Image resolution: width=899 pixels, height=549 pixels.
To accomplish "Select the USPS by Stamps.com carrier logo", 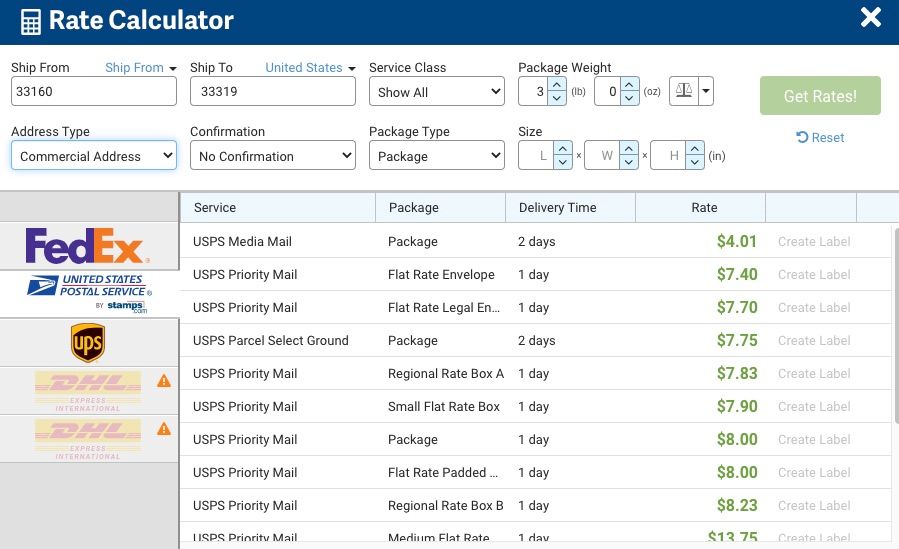I will pos(89,293).
